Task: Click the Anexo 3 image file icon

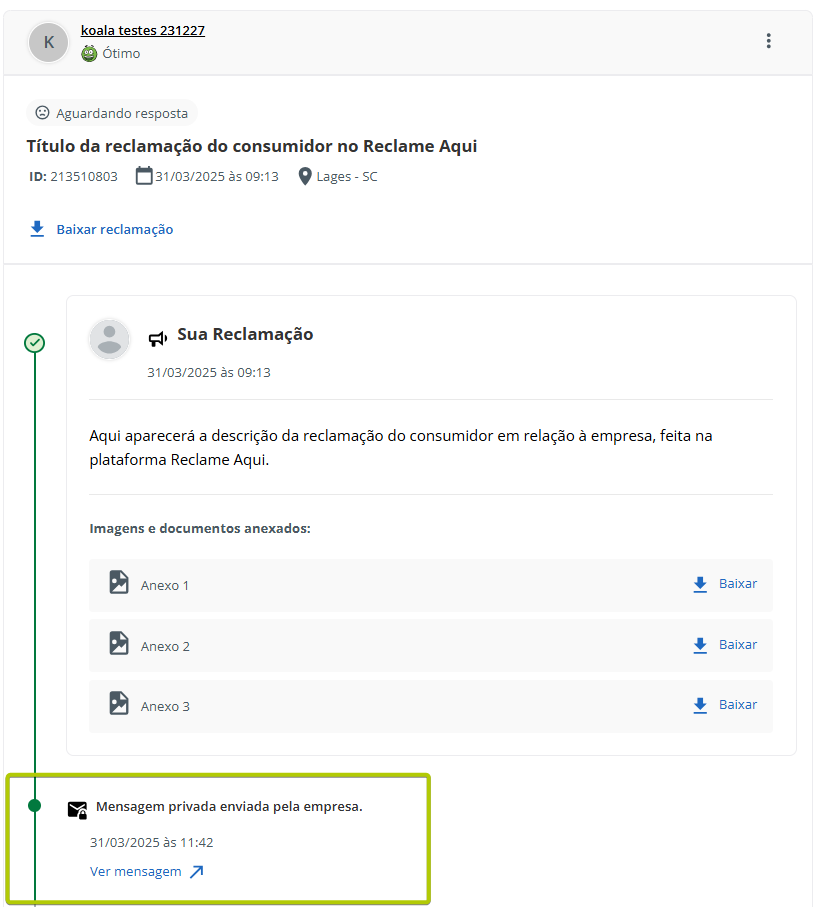Action: (119, 704)
